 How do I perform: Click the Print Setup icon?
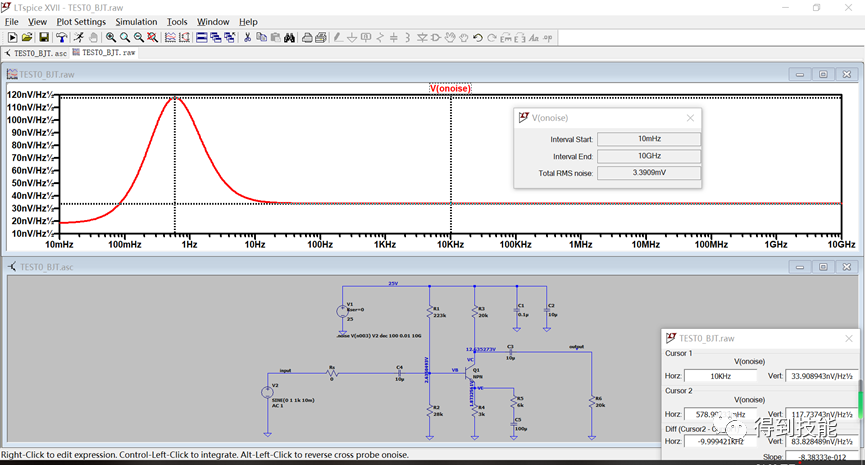[x=307, y=38]
